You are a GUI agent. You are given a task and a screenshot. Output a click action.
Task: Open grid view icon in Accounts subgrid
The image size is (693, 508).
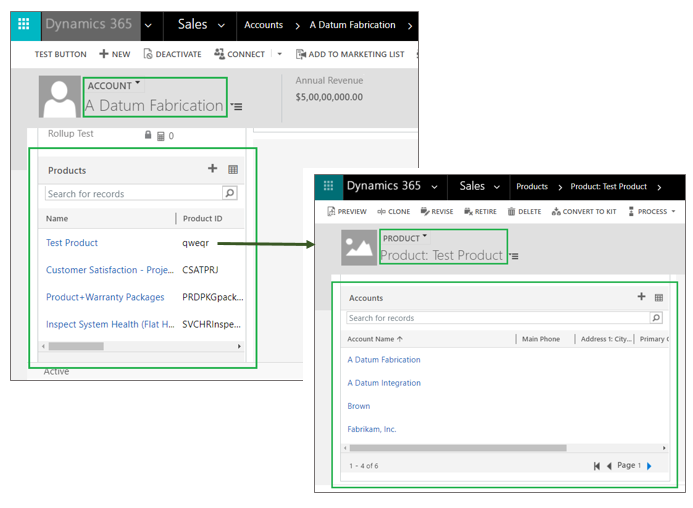pos(659,298)
